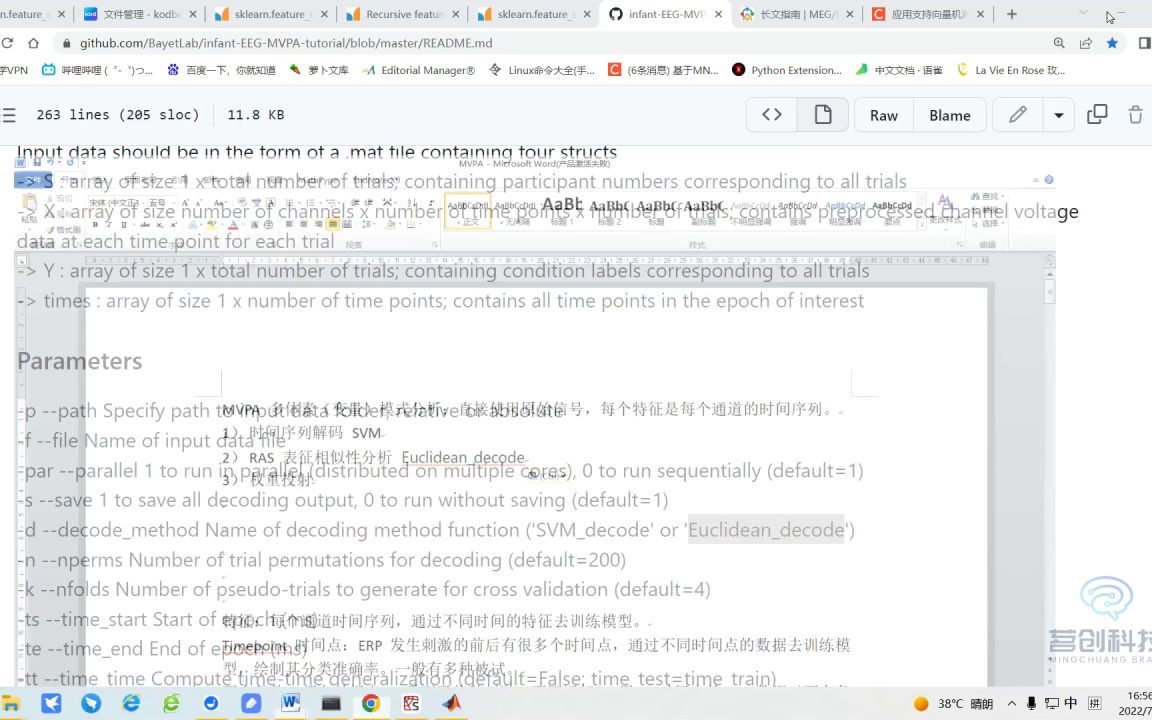This screenshot has width=1152, height=720.
Task: Select the code view icon
Action: point(770,115)
